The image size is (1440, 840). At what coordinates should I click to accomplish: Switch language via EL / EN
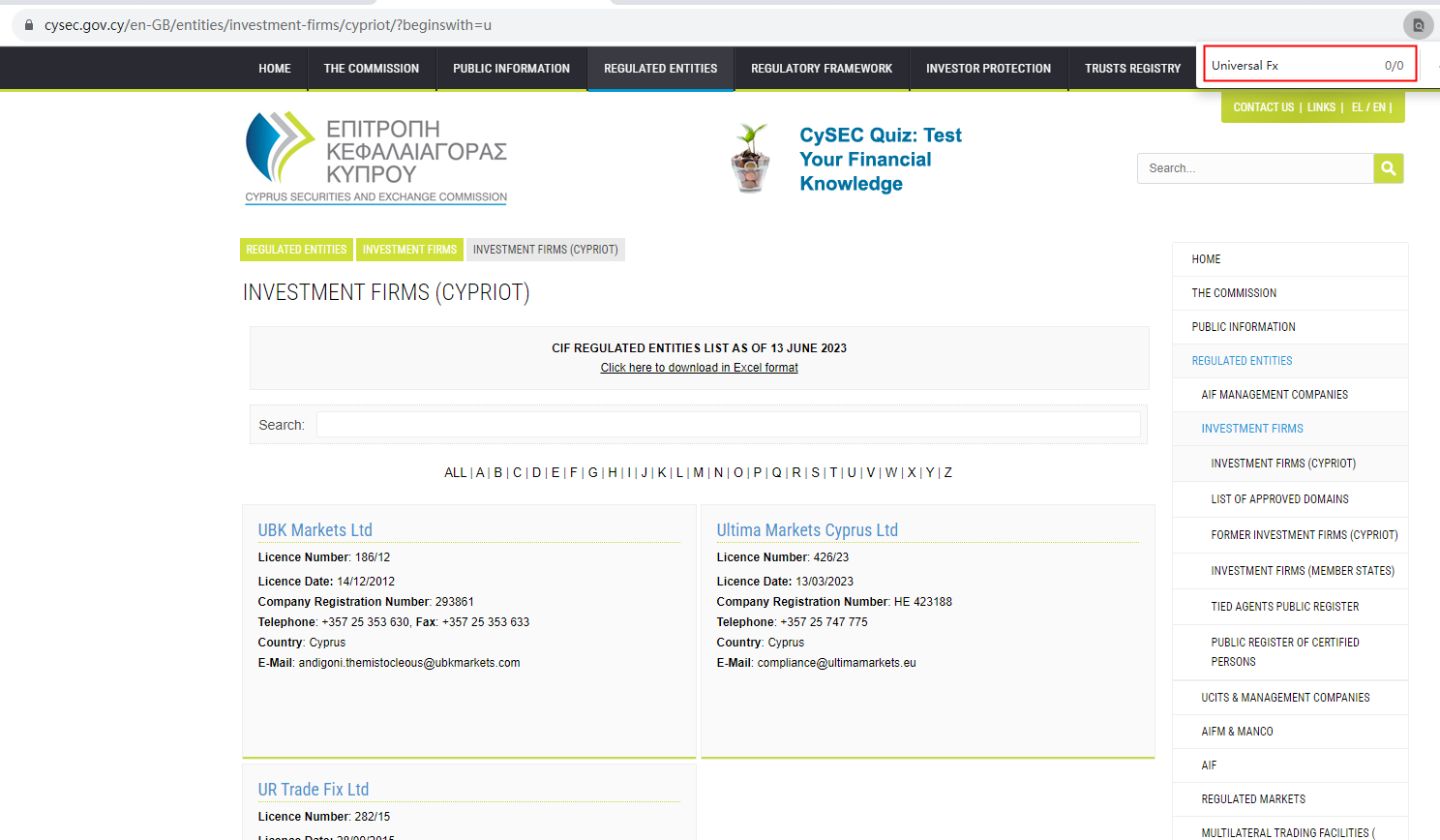coord(1368,107)
